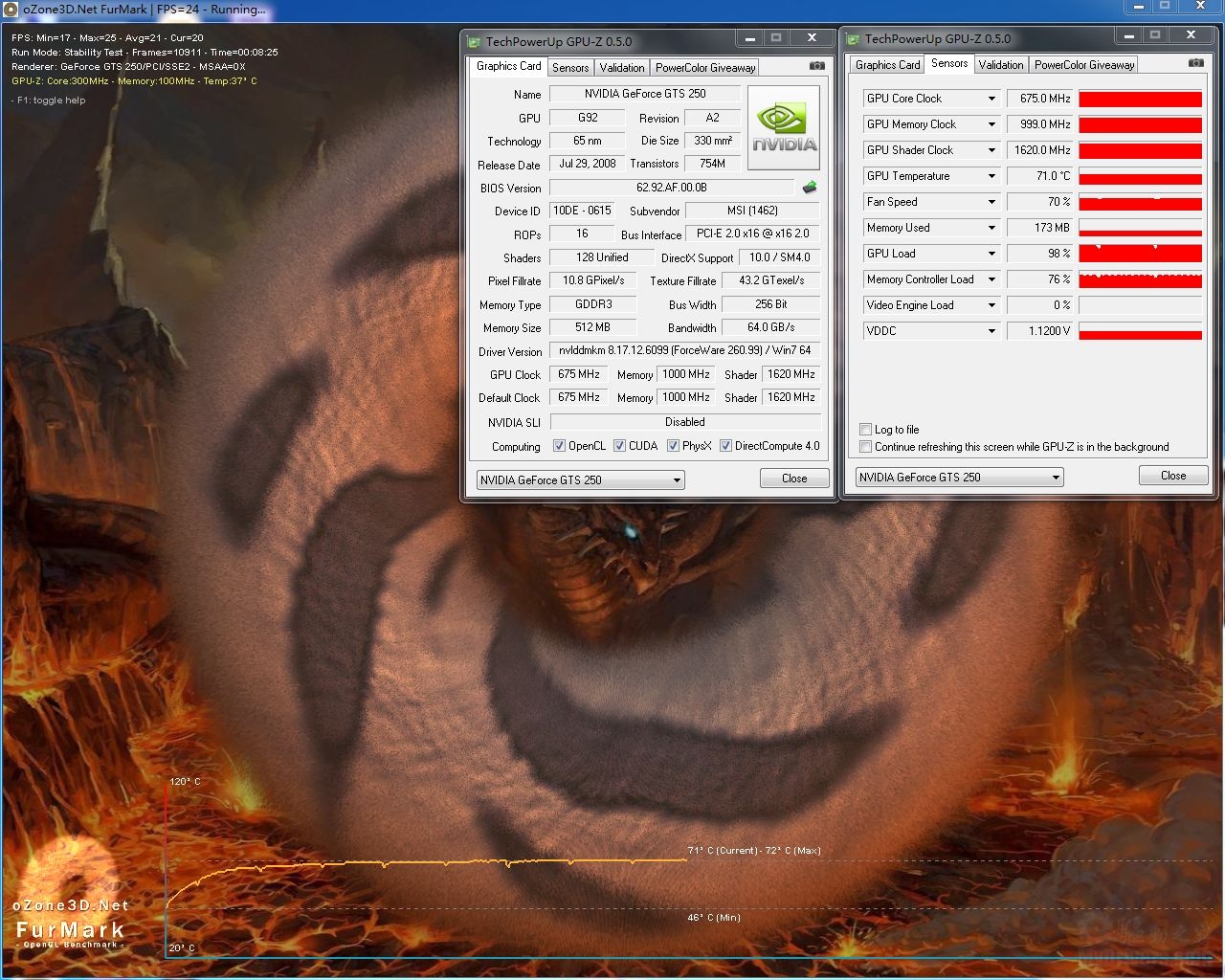Minimize the GPU-Z Graphics Card window
Screen dimensions: 1225x980
click(x=750, y=38)
